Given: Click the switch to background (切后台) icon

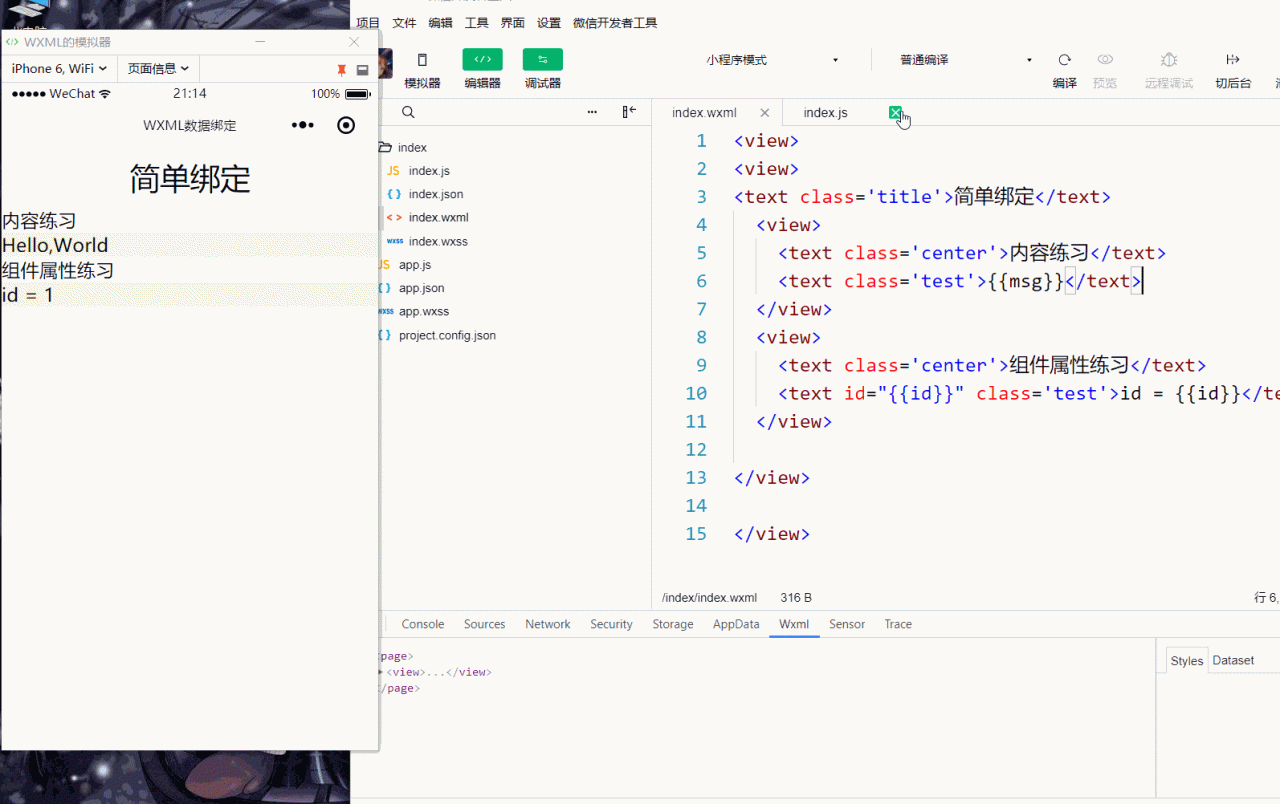Looking at the screenshot, I should 1233,60.
